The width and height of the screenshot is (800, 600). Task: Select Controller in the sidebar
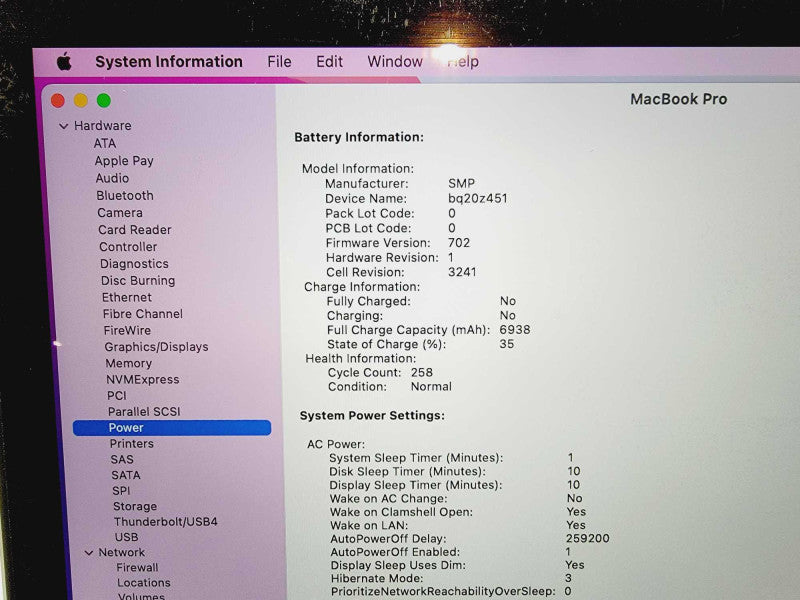click(x=128, y=247)
